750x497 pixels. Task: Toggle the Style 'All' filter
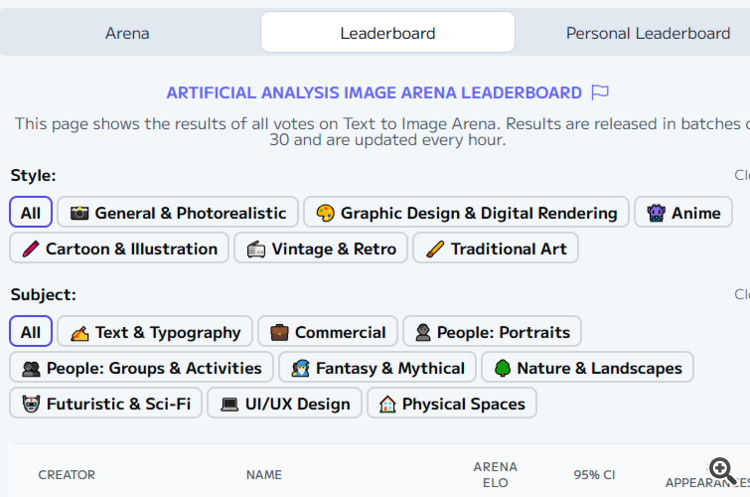tap(31, 213)
